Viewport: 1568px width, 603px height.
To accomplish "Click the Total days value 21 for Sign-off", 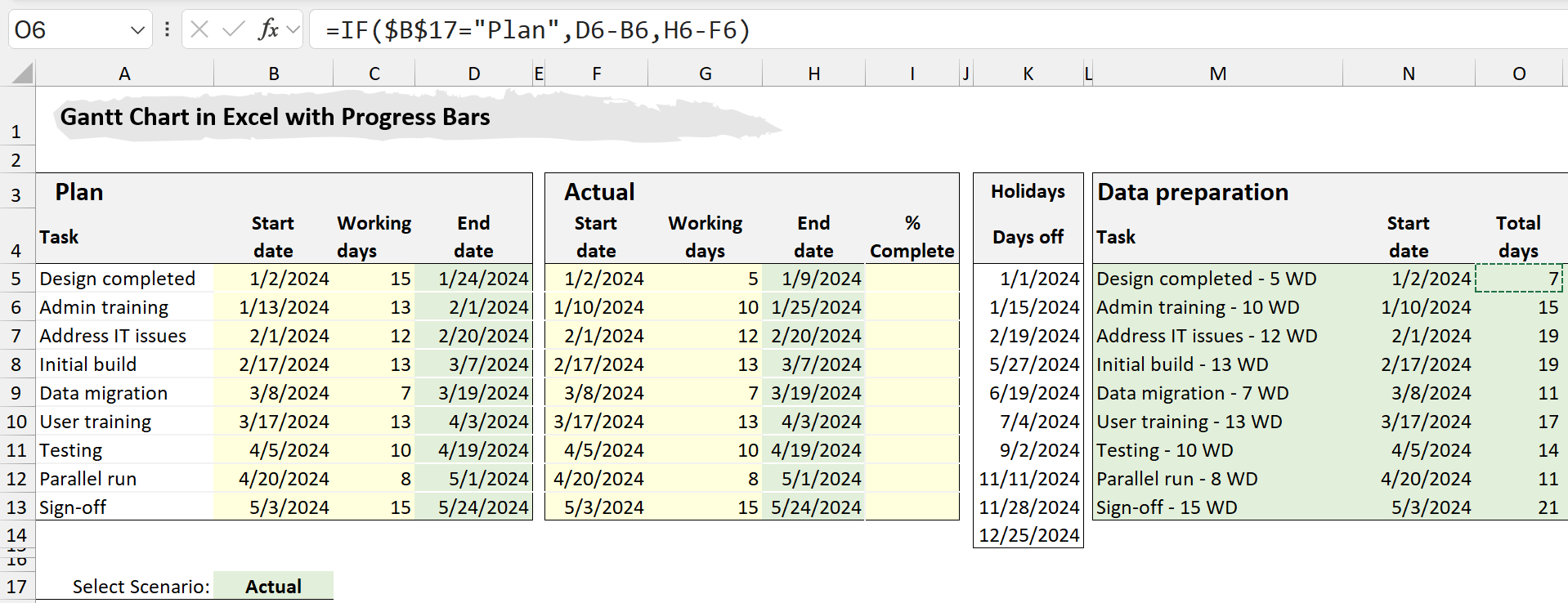I will 1519,507.
